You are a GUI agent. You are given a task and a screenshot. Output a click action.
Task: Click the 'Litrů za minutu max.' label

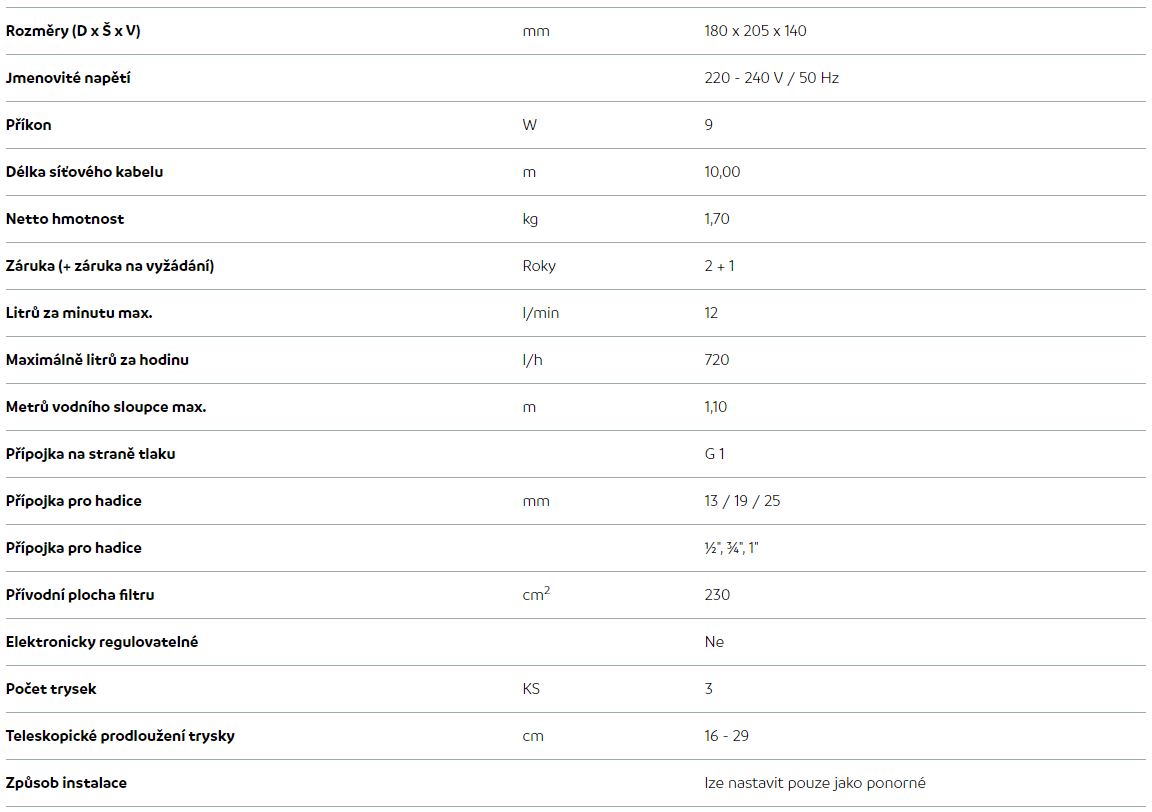coord(79,313)
